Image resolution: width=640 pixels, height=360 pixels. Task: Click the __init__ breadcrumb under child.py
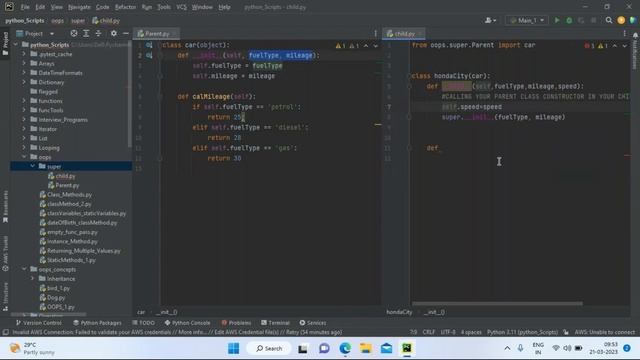(434, 312)
